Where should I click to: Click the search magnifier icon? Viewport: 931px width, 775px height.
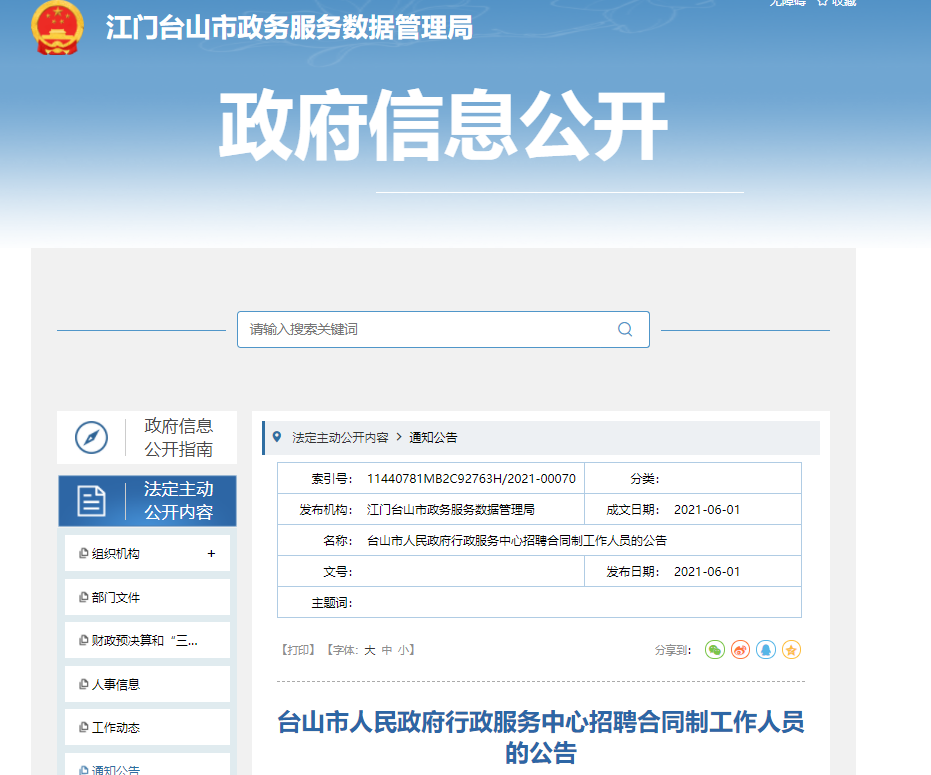pos(625,329)
